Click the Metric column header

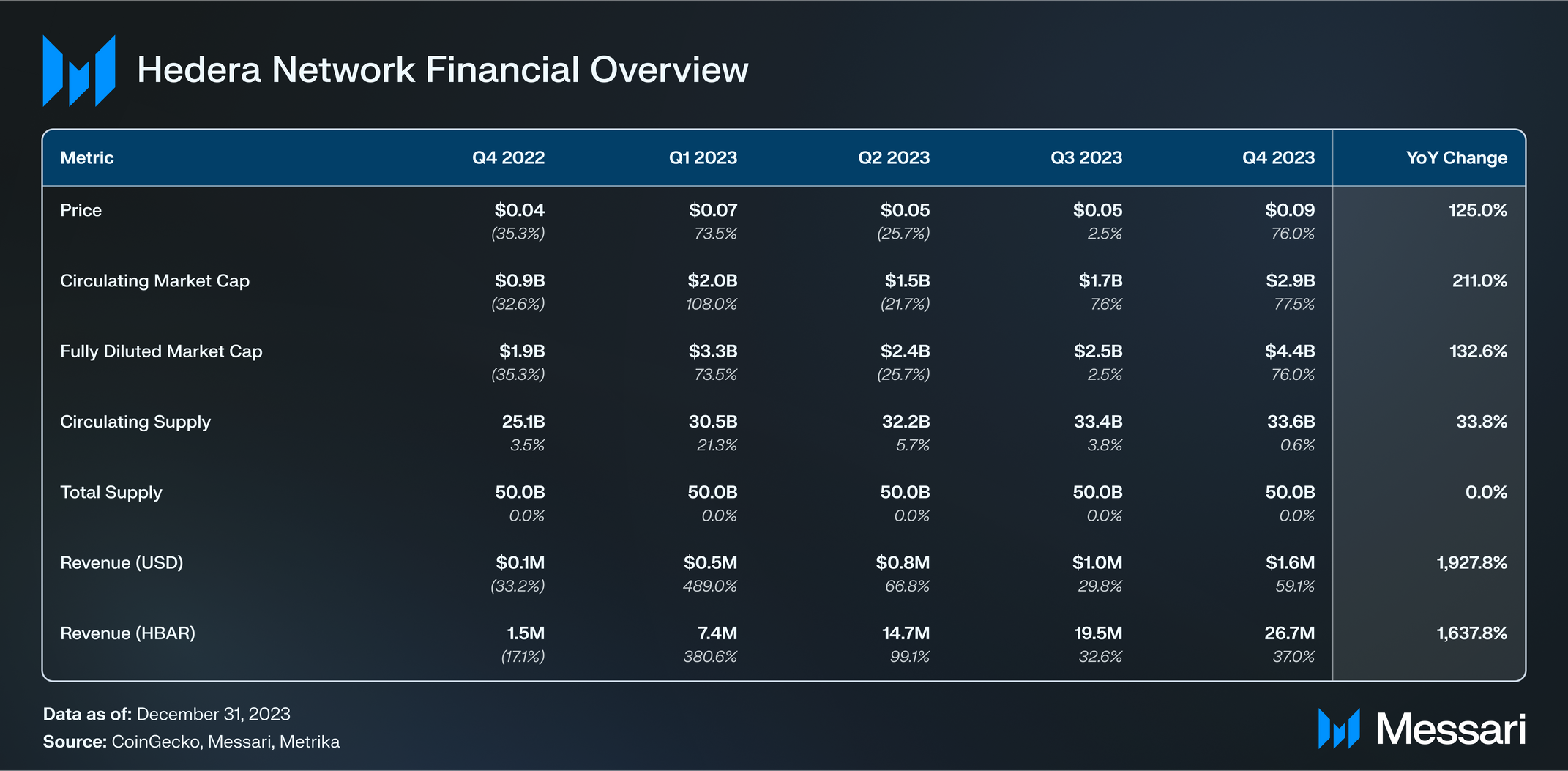pos(87,158)
